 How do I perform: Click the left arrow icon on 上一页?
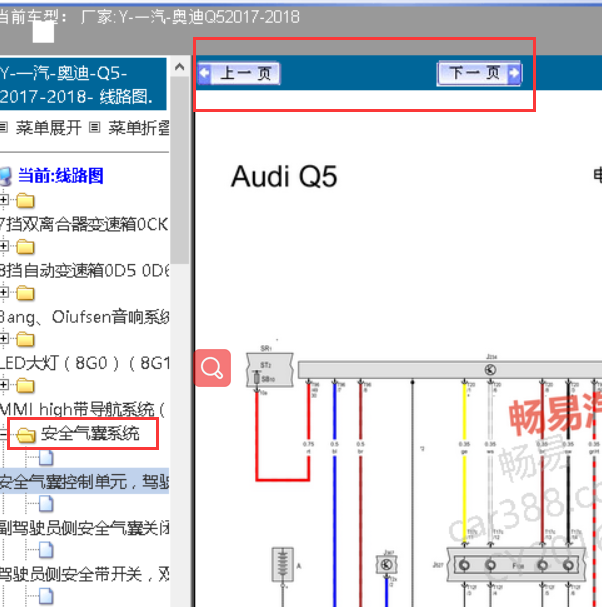point(205,73)
